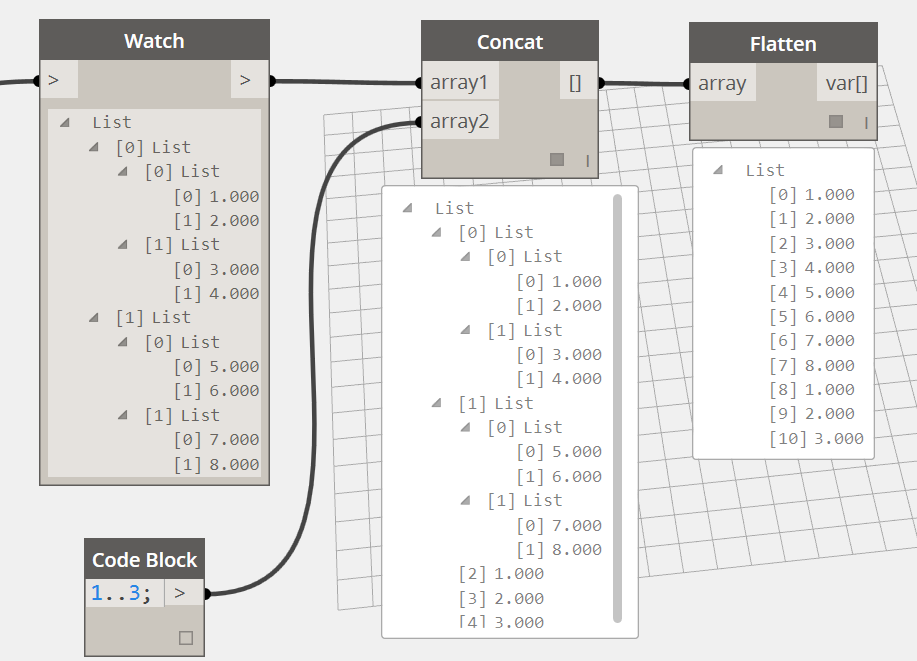Select the var[] output port of Flatten
The image size is (917, 661).
pos(845,84)
